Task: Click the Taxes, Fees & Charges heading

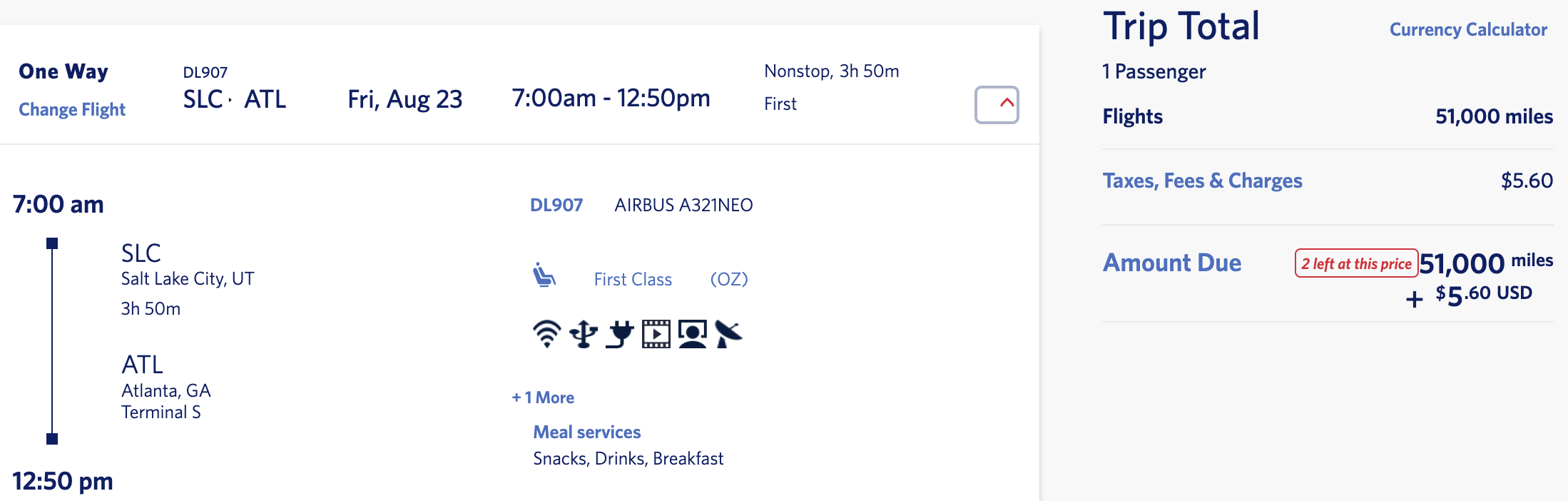Action: click(x=1202, y=181)
